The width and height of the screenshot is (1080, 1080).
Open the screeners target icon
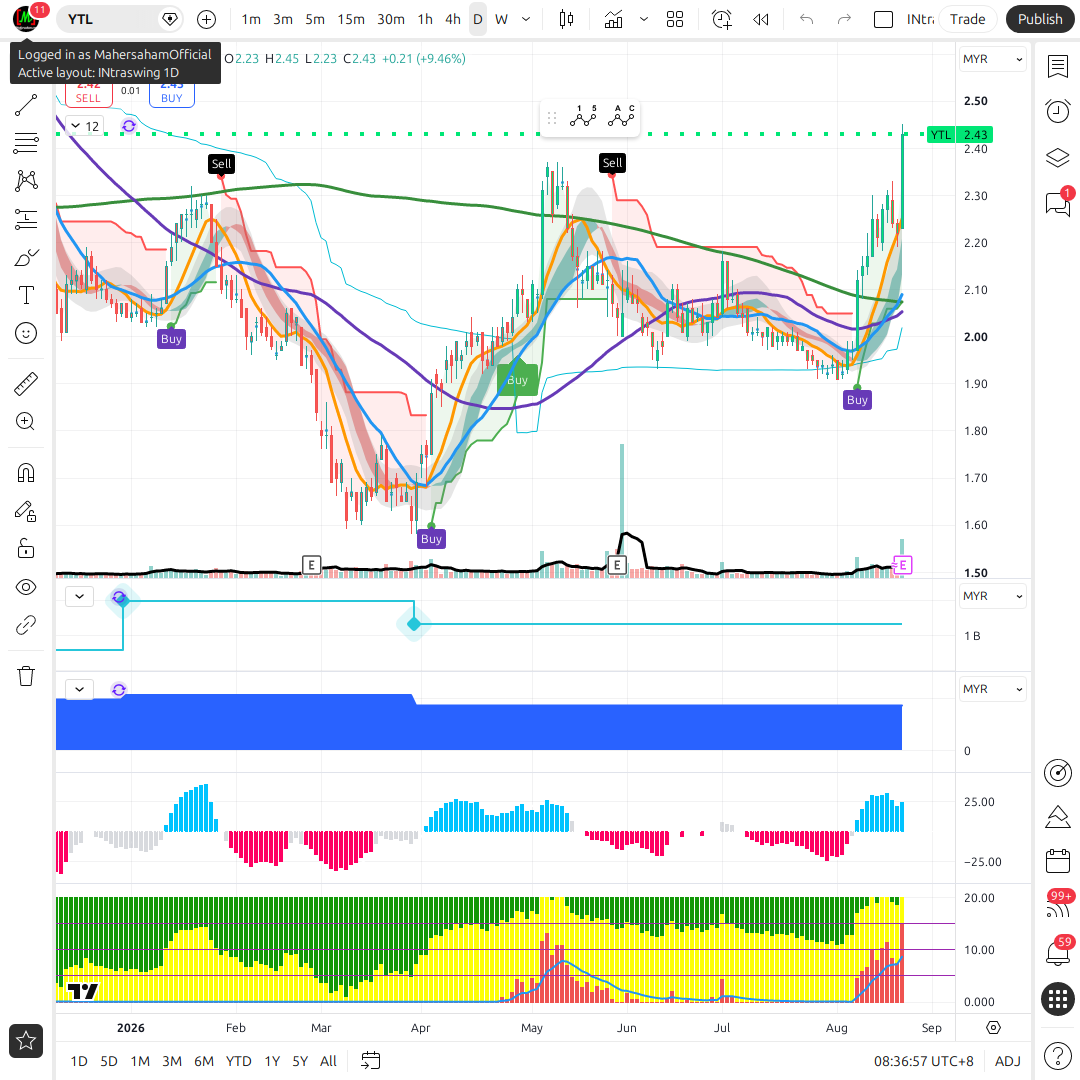click(1058, 773)
